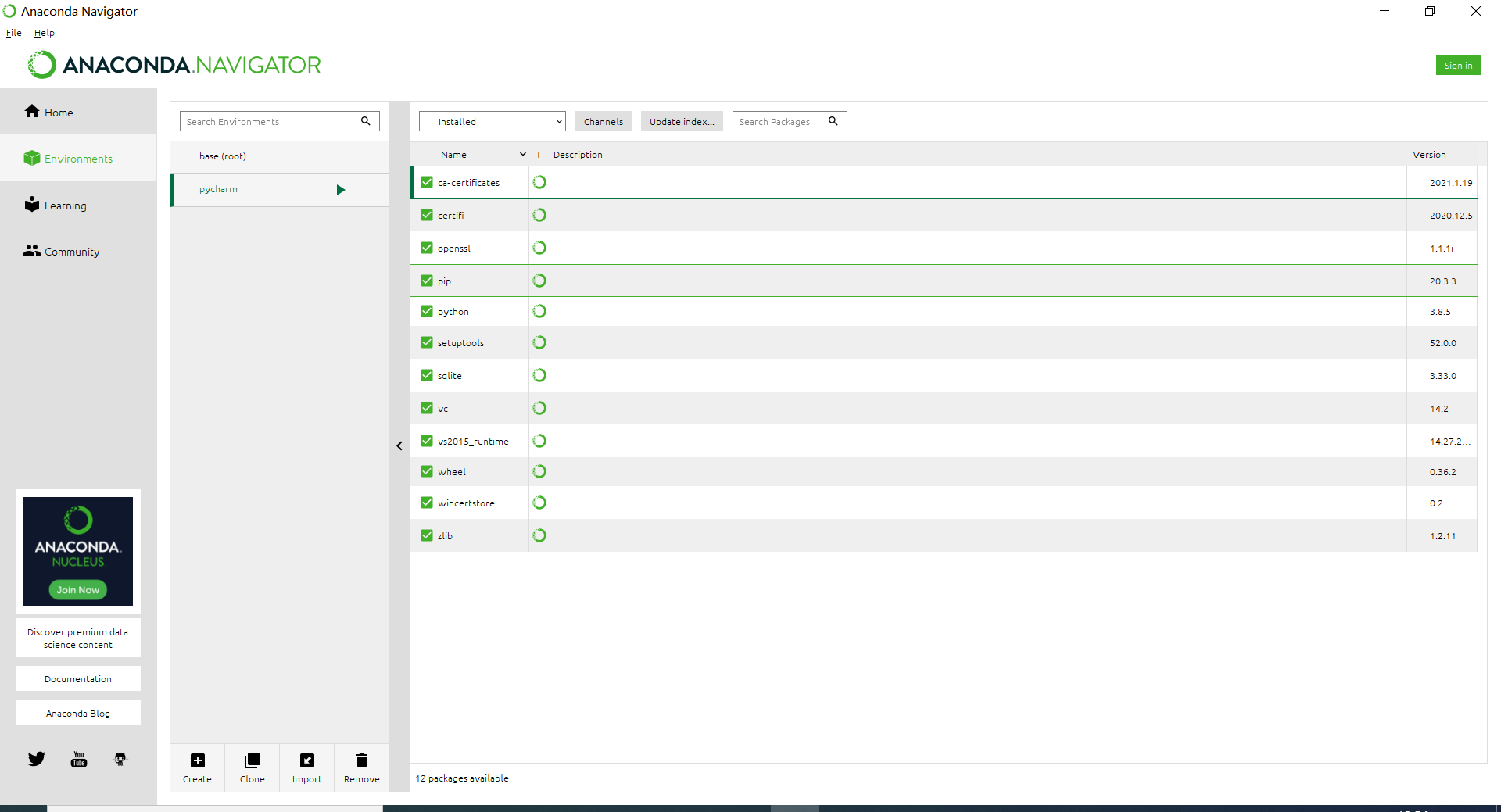Click Join Now on Nucleus banner

78,590
